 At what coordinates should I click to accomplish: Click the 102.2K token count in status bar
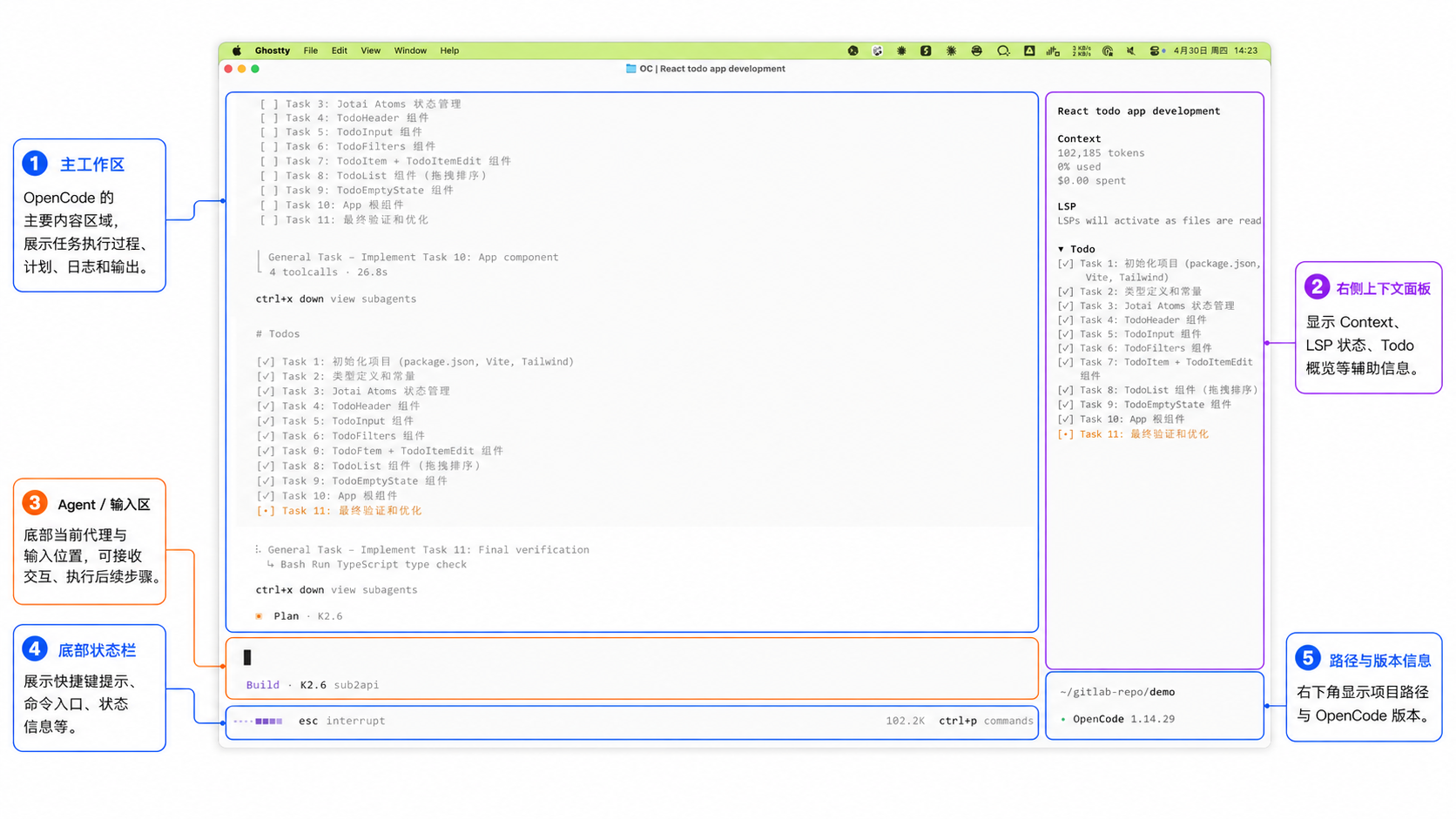coord(906,721)
